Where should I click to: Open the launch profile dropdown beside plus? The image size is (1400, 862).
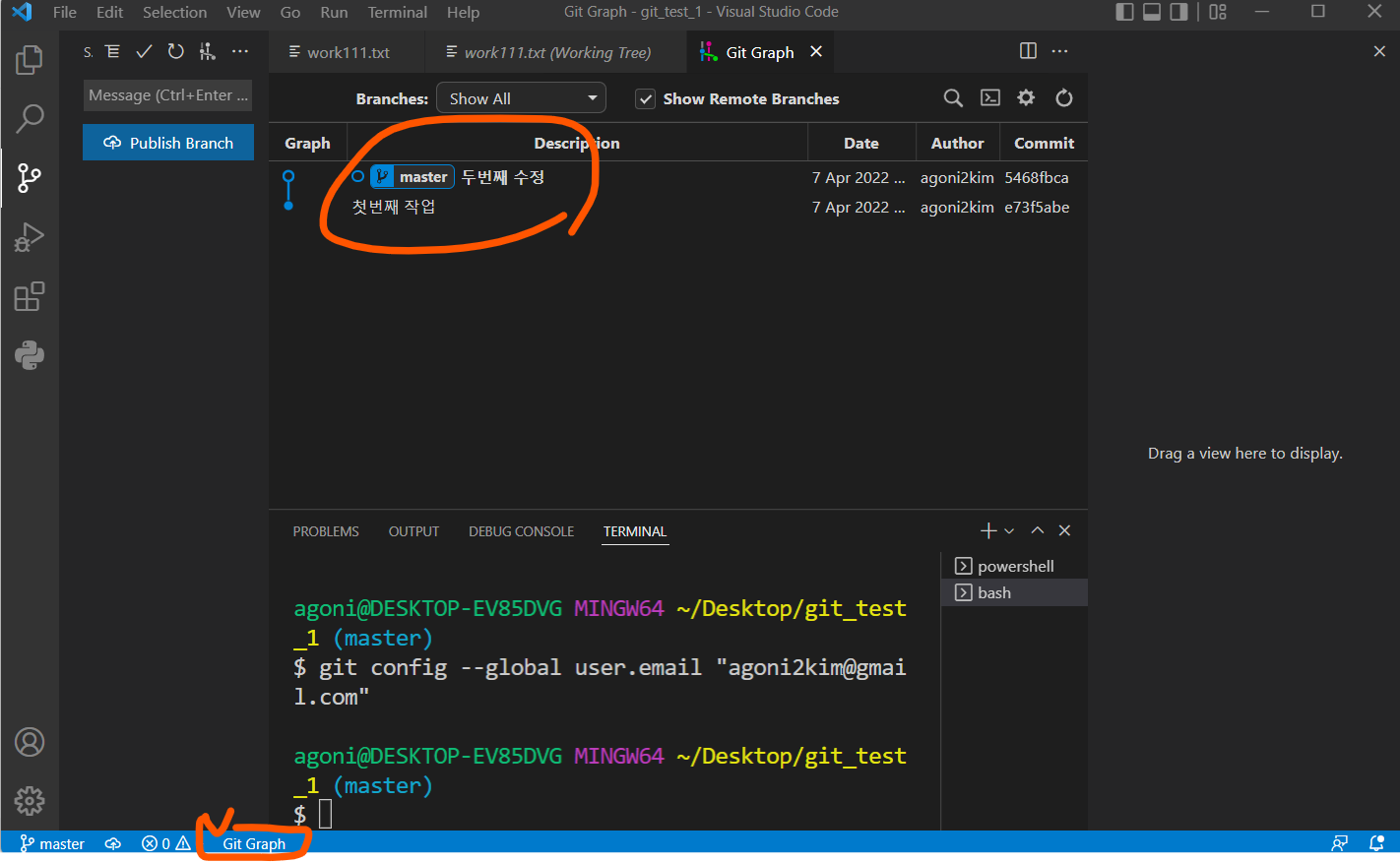pos(1009,531)
